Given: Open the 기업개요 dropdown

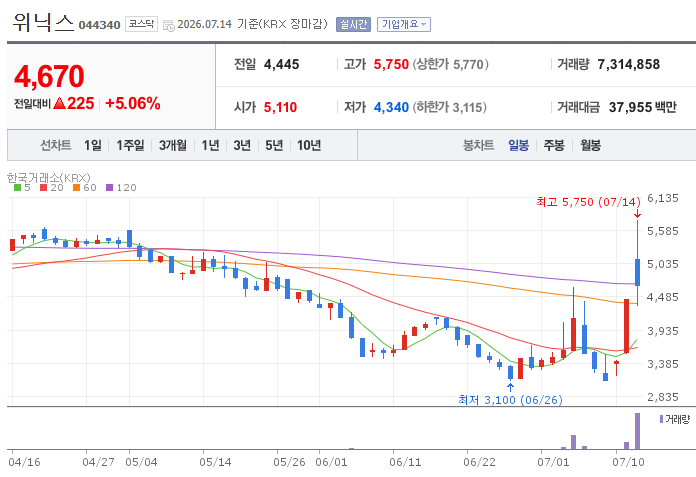Looking at the screenshot, I should pos(403,24).
